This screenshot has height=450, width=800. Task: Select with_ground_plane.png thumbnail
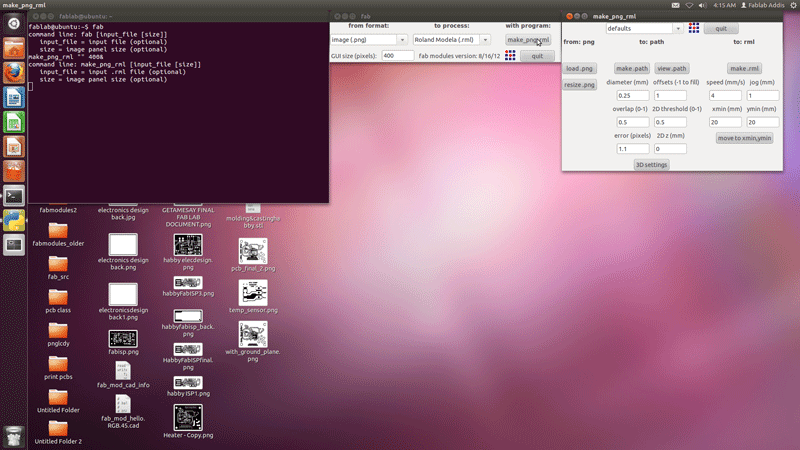253,334
